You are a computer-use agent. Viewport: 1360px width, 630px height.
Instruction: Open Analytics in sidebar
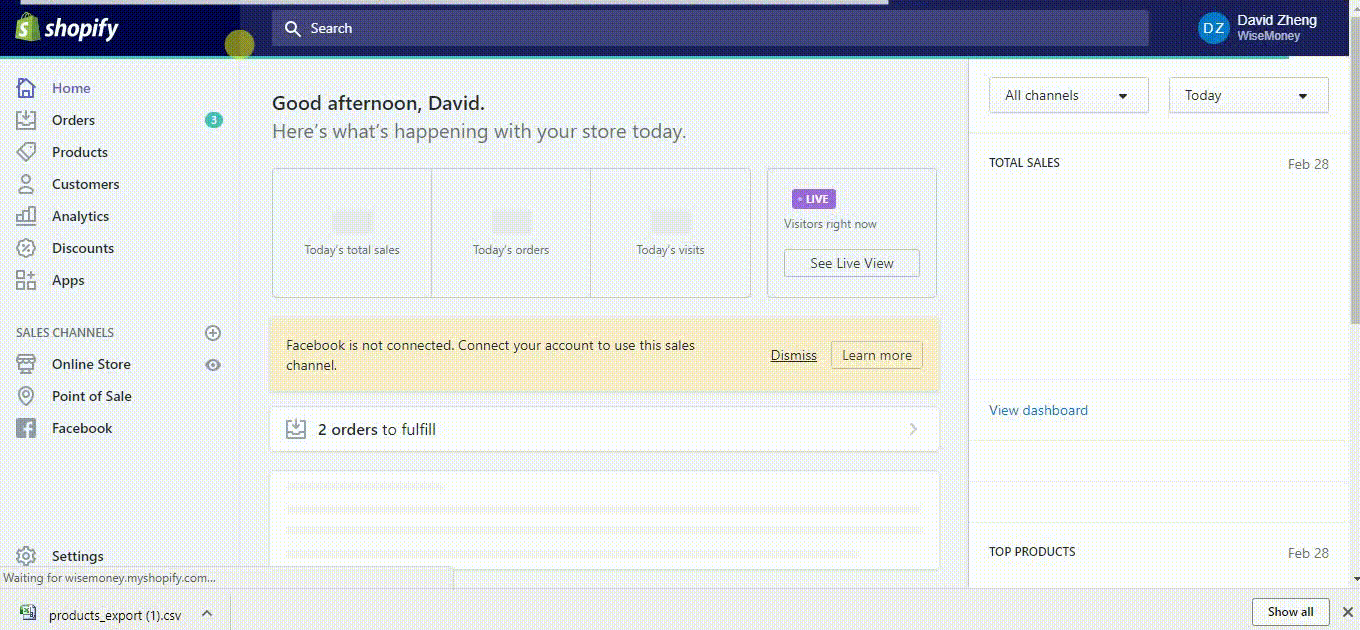tap(81, 216)
